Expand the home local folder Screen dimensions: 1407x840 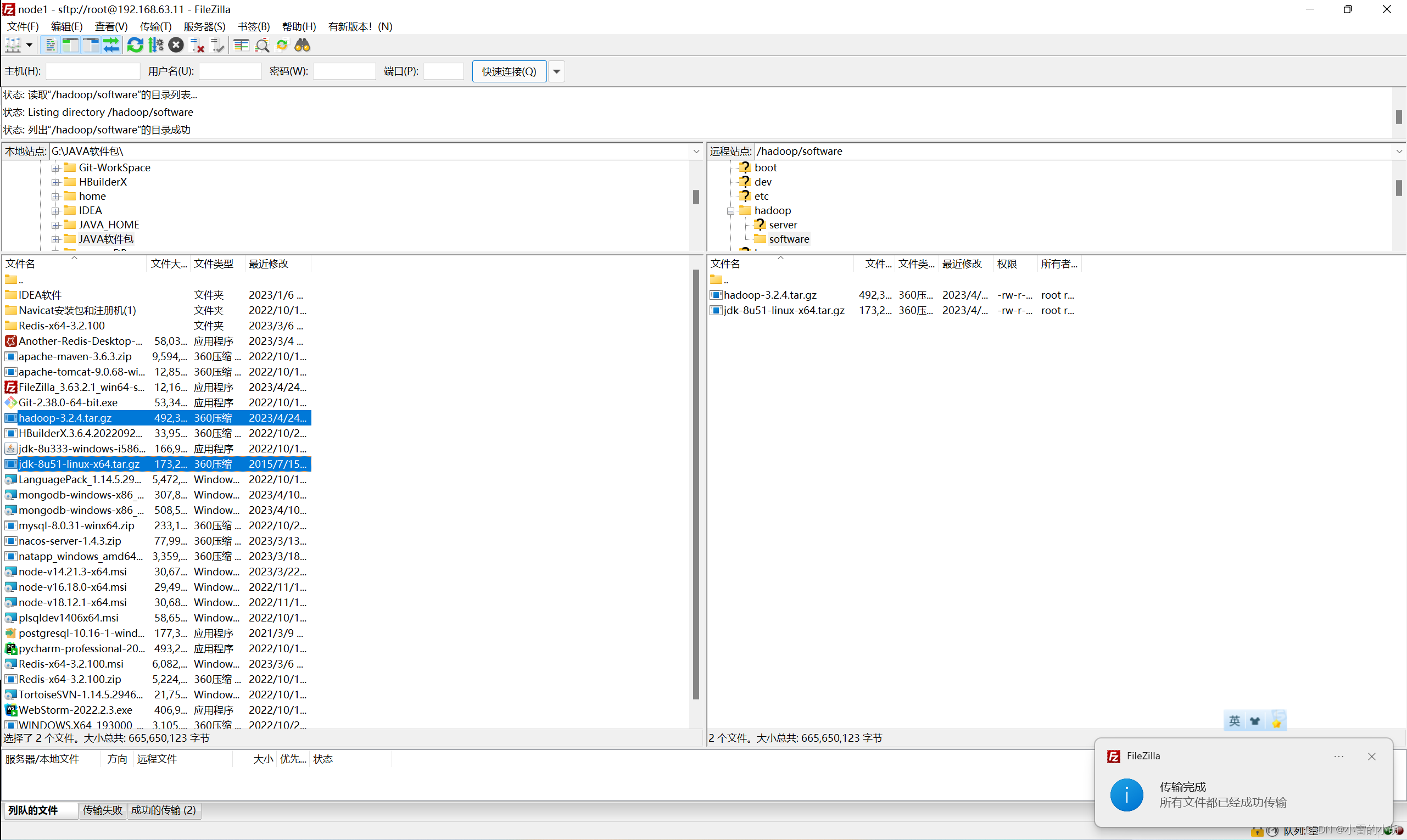[x=55, y=197]
